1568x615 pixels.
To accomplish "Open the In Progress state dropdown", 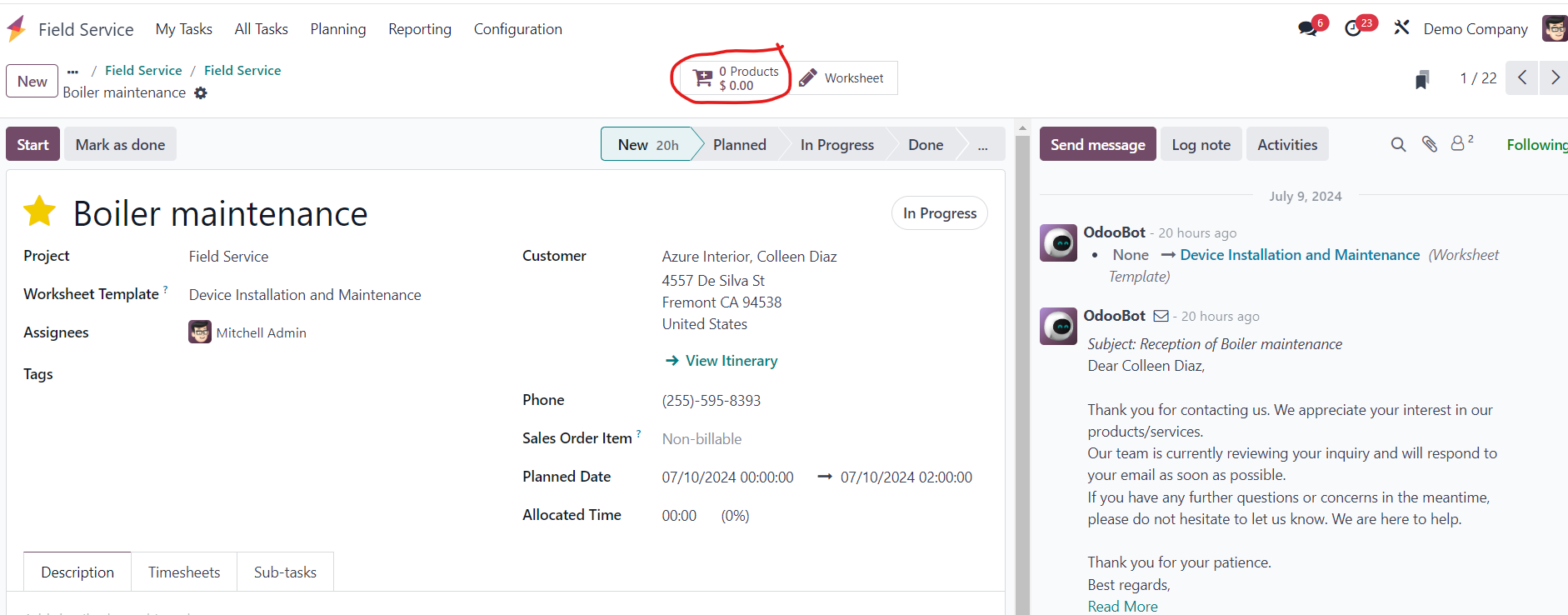I will click(939, 213).
